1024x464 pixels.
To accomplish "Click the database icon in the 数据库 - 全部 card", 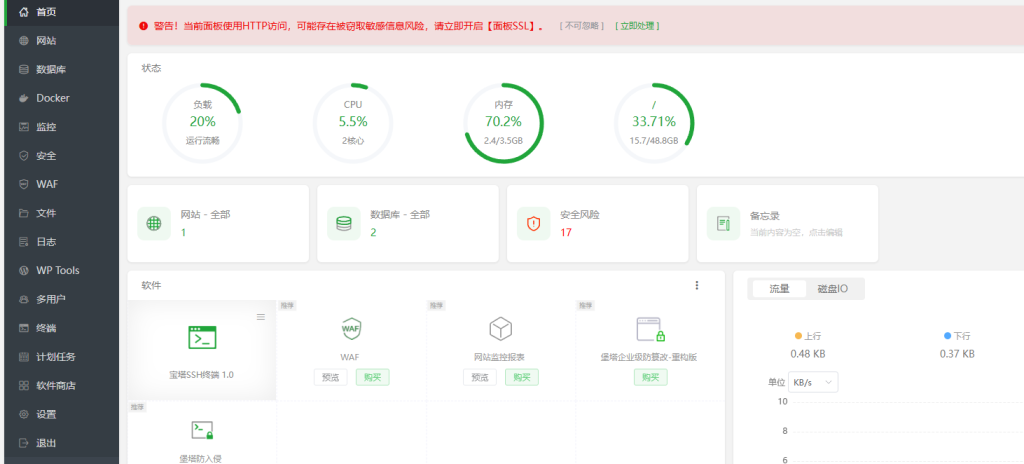I will (x=344, y=224).
